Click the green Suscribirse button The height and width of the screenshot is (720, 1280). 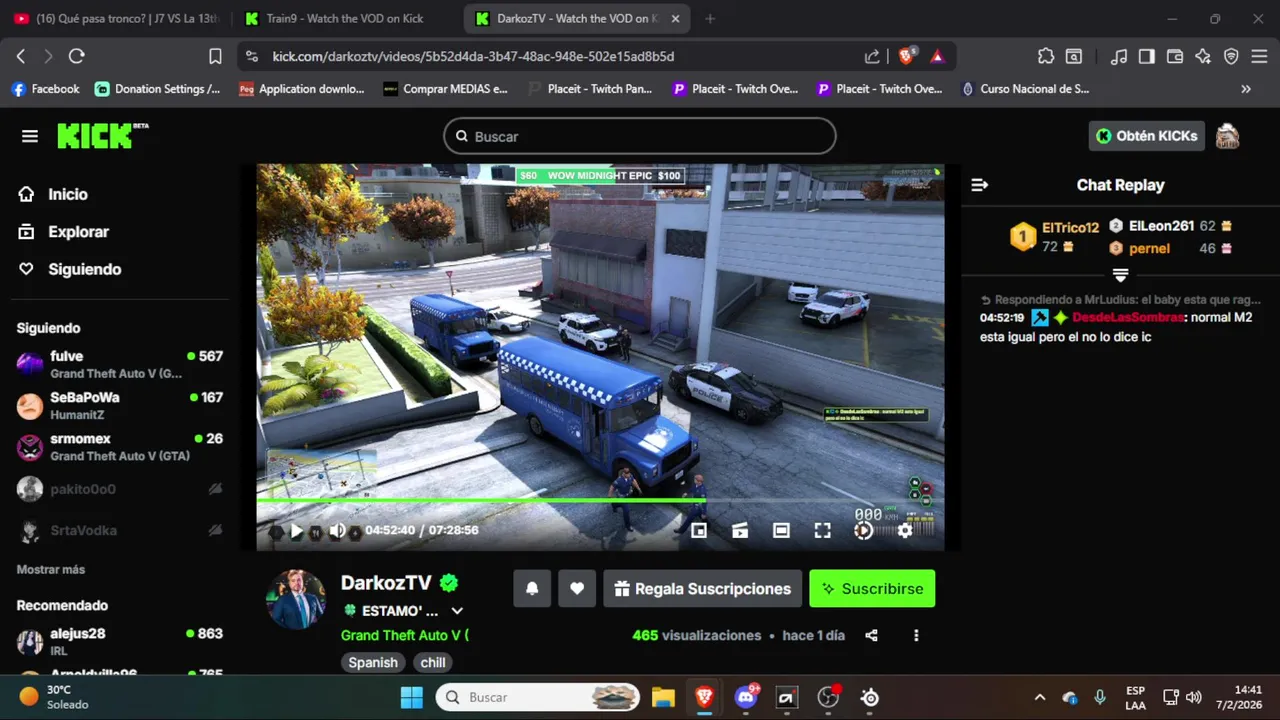[872, 589]
